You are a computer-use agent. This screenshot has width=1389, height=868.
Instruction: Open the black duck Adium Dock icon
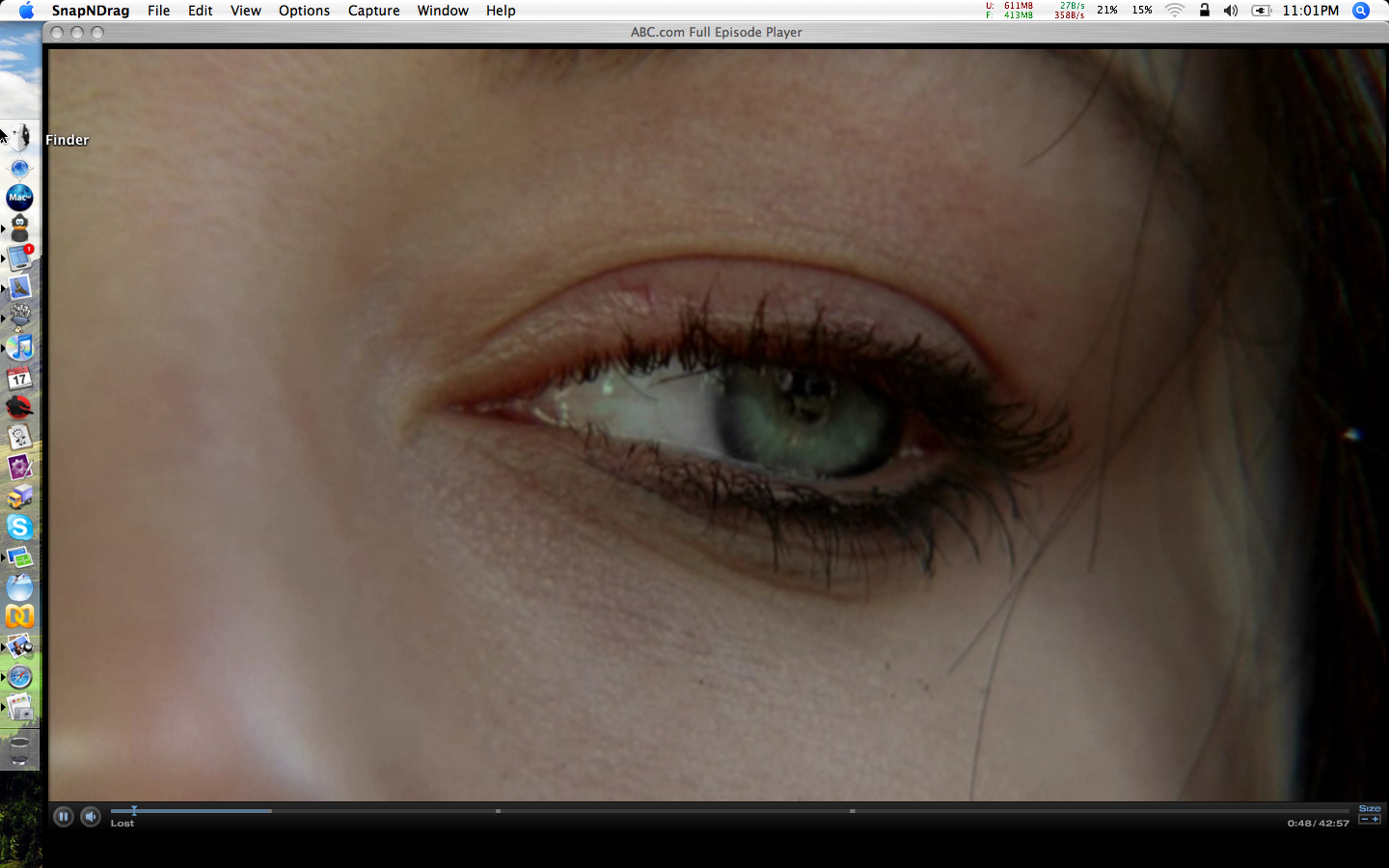(20, 228)
